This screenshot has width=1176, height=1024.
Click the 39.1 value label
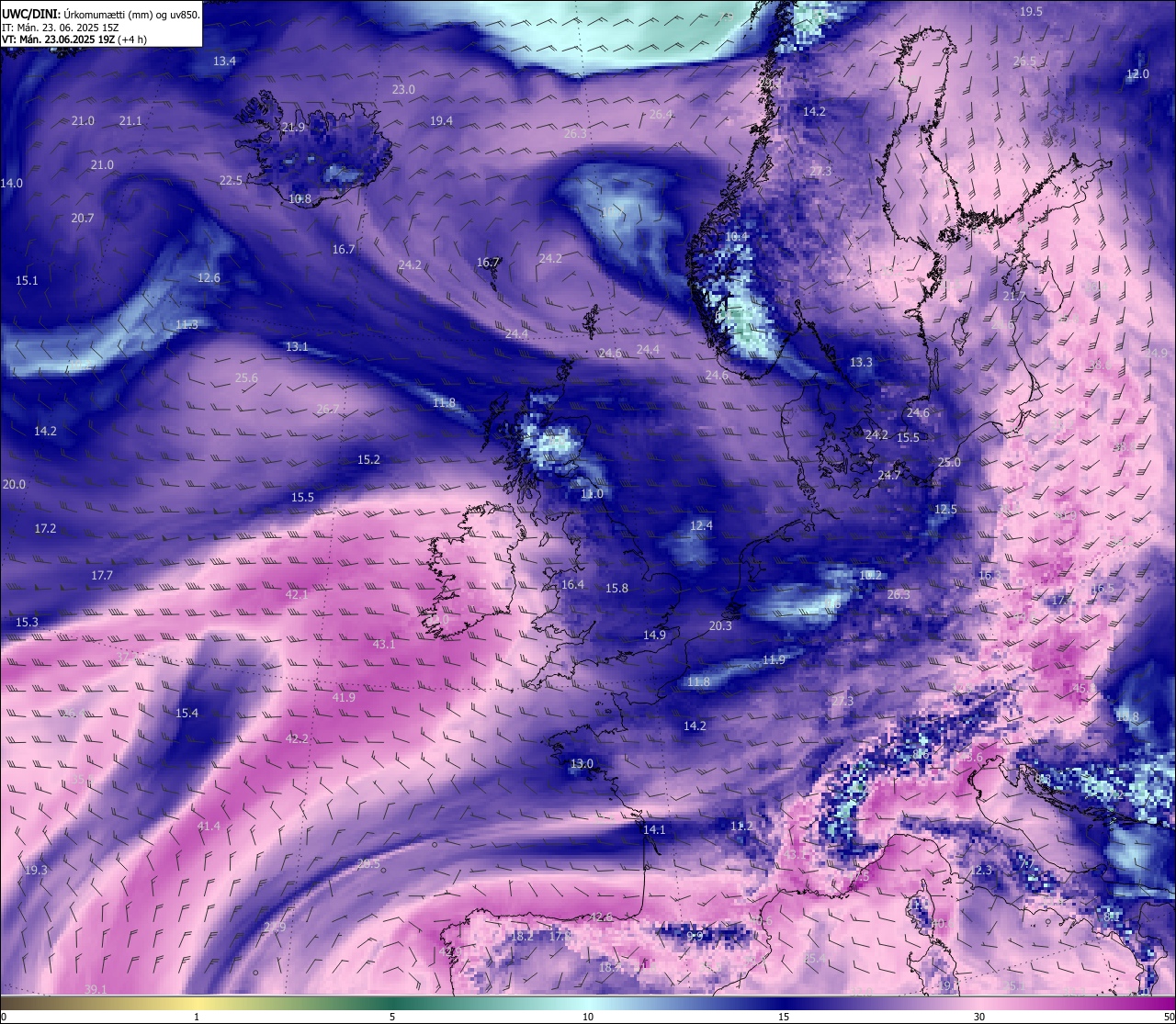click(96, 988)
